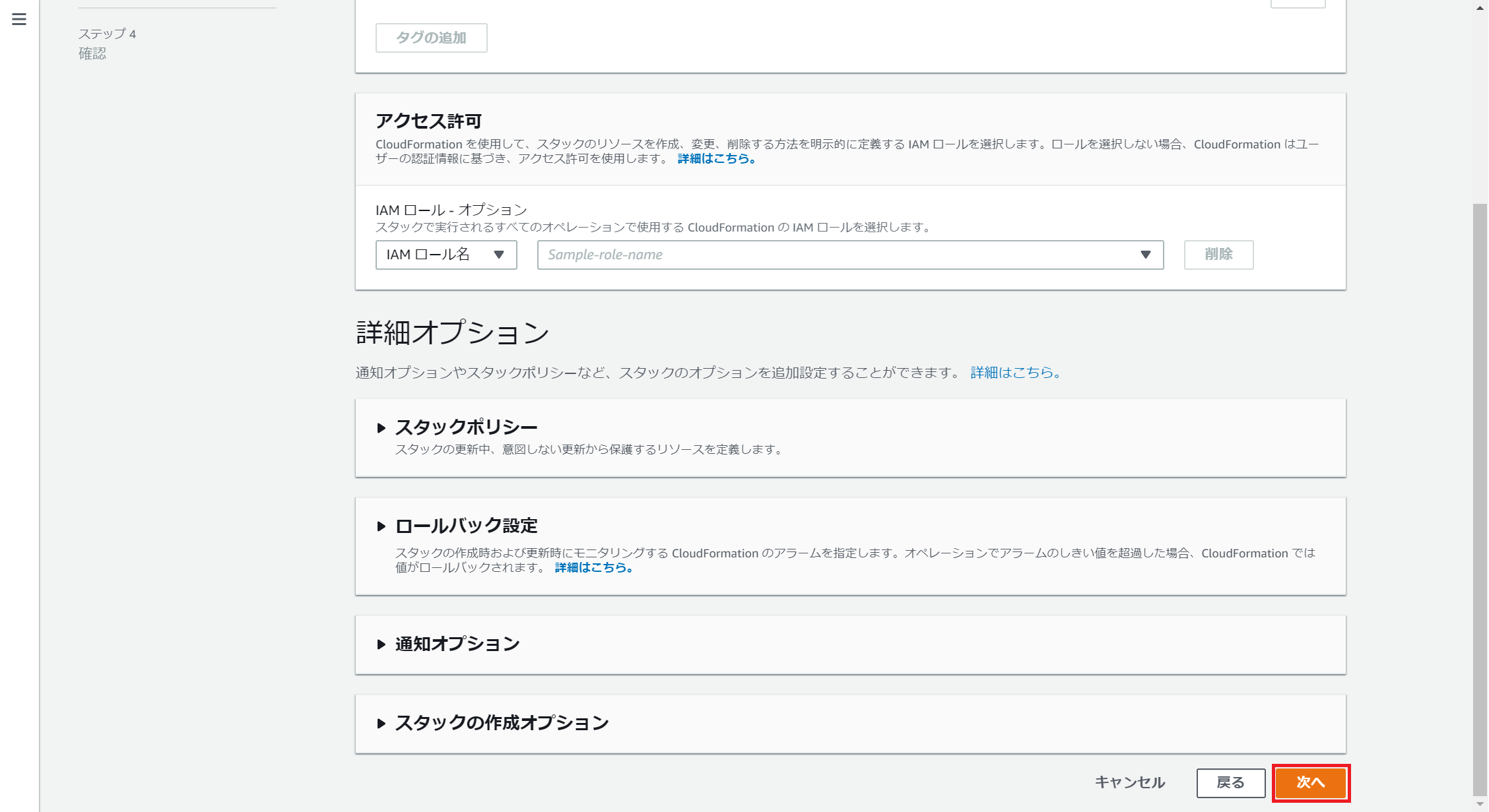The image size is (1489, 812).
Task: Click the 通知オプション heading text
Action: 458,644
